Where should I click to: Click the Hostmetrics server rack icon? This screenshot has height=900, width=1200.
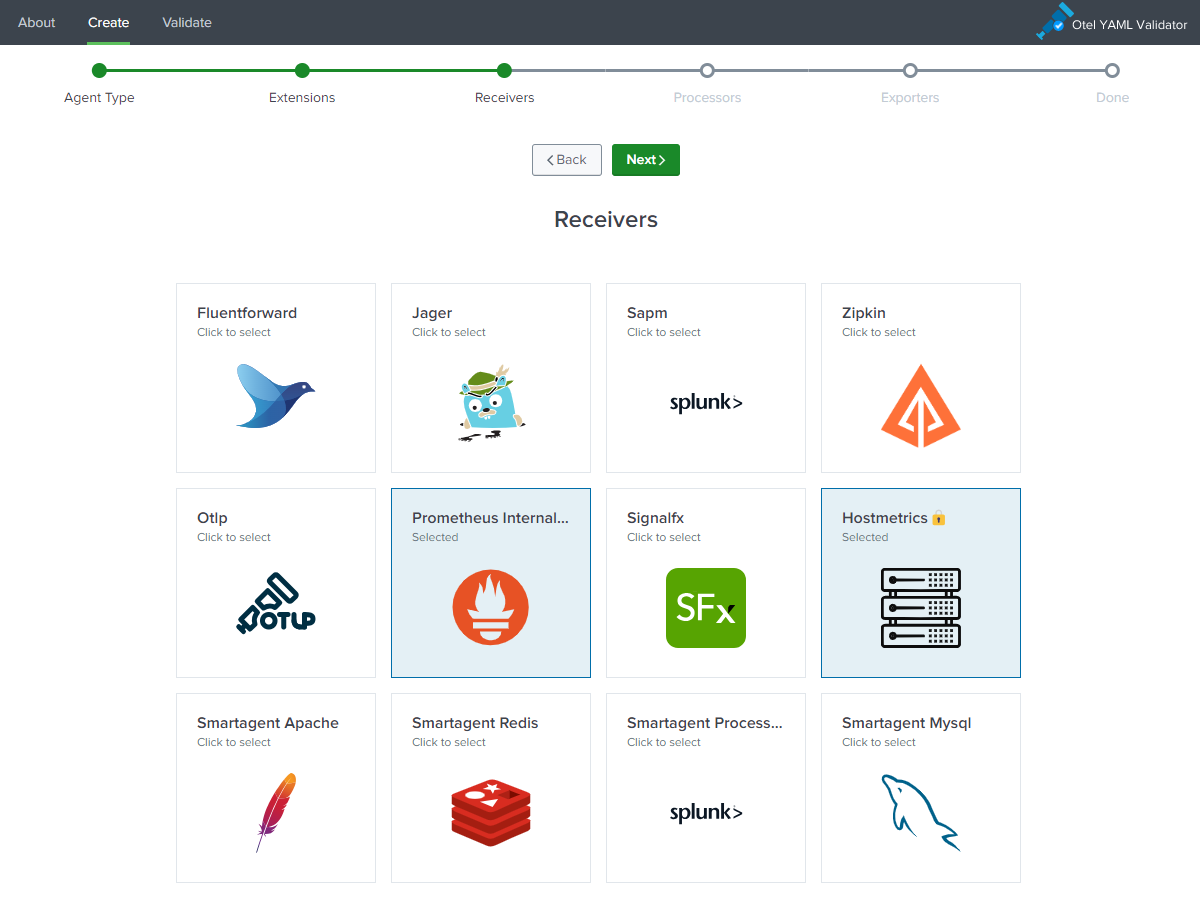[x=921, y=608]
